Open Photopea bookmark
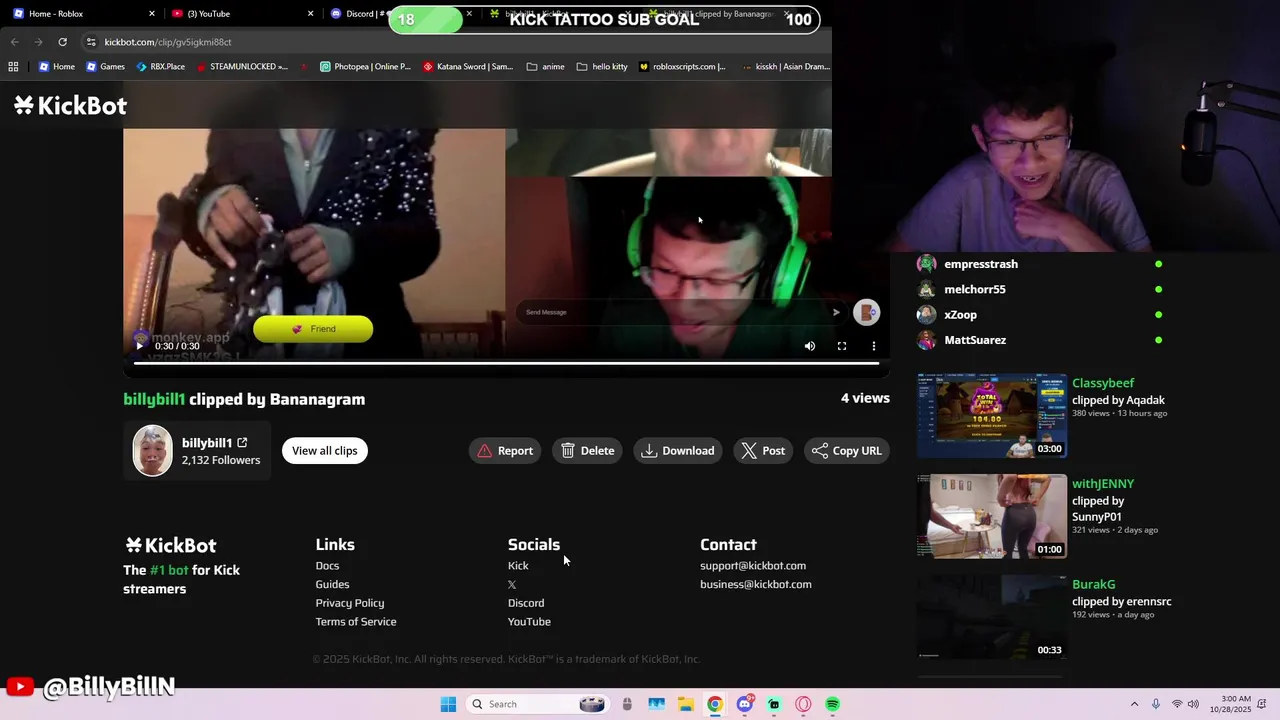 (365, 67)
